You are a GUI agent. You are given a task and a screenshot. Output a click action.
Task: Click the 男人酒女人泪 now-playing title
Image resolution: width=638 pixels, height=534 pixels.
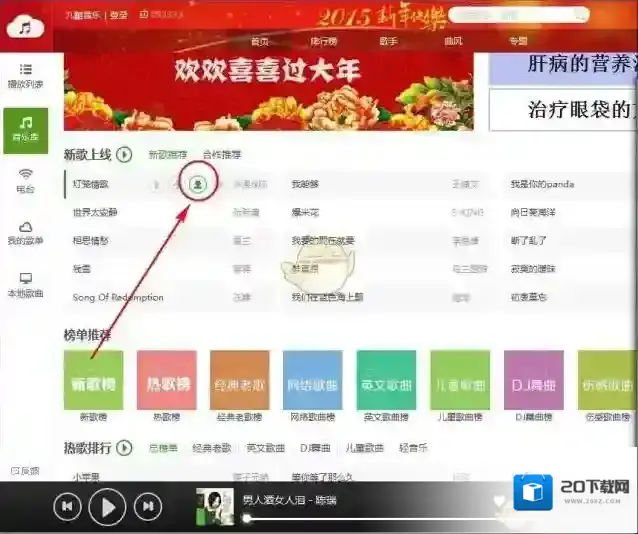289,500
